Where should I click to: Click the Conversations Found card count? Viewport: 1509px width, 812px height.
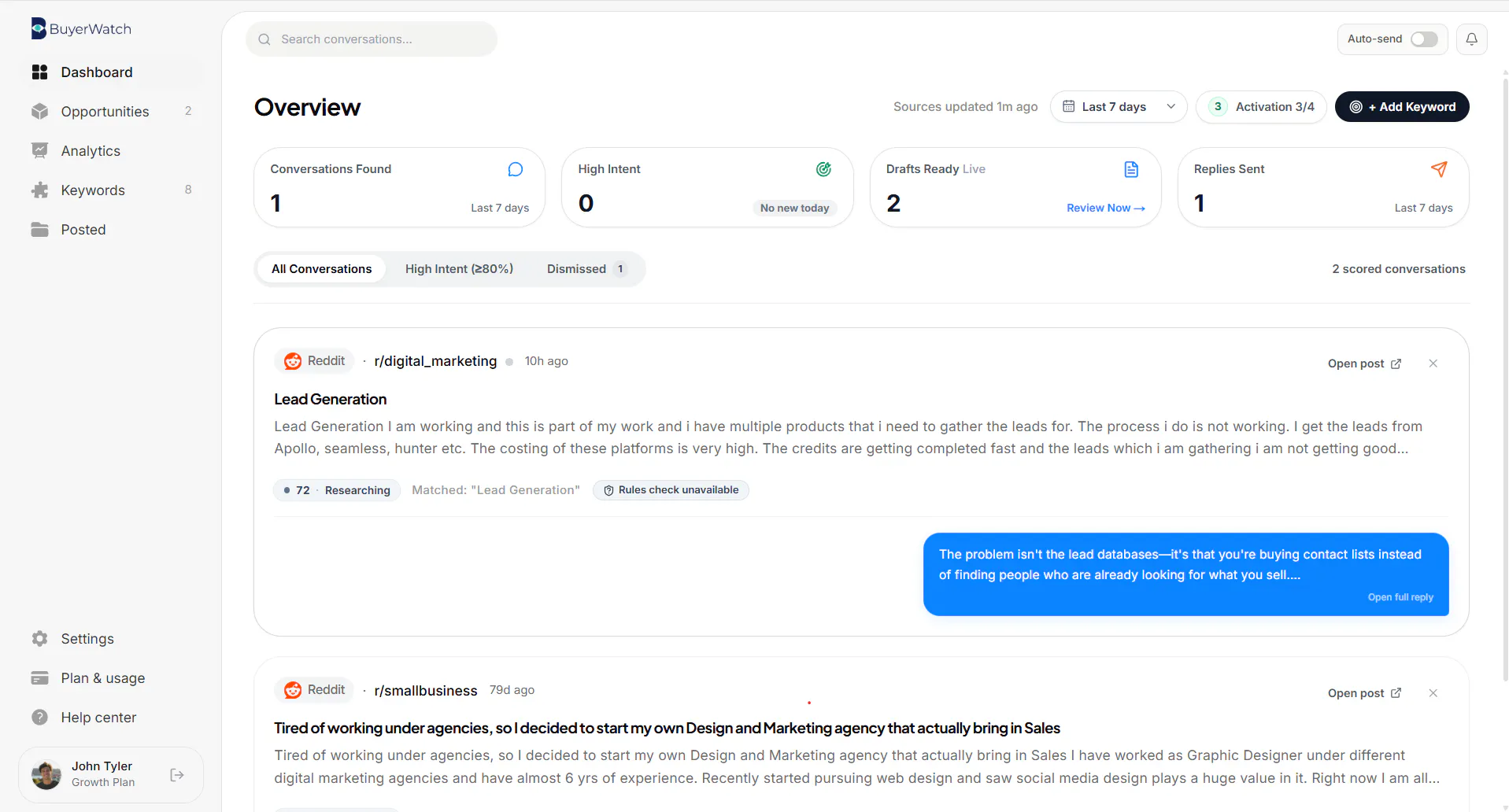(x=276, y=204)
